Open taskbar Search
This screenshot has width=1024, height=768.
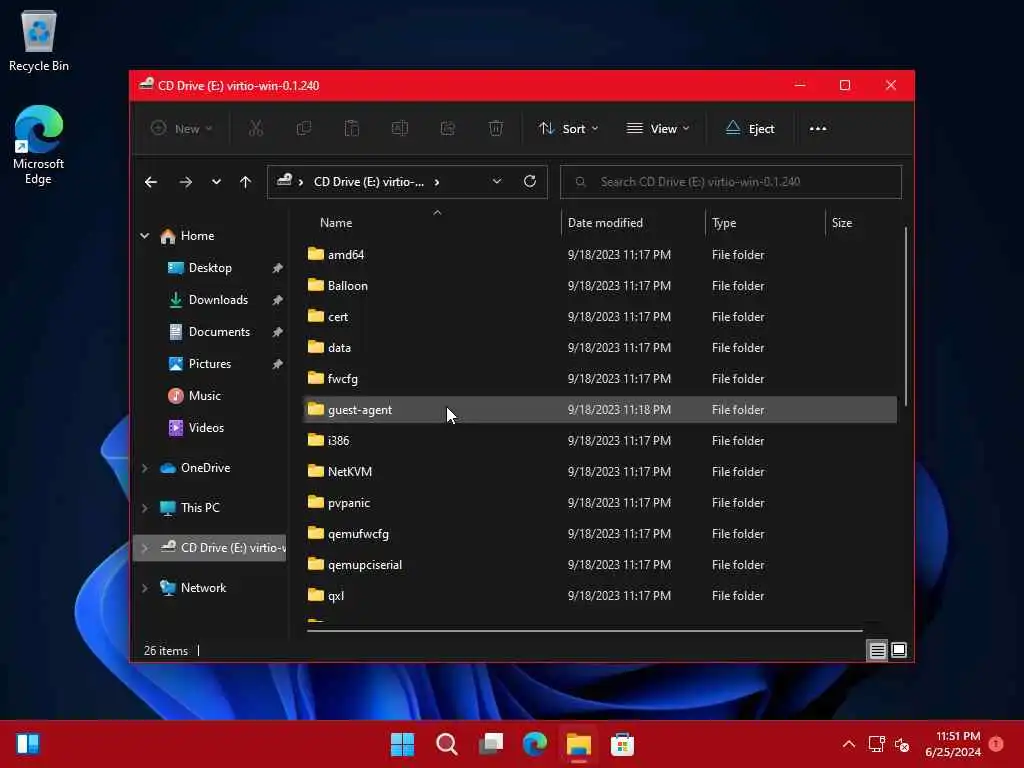(447, 744)
